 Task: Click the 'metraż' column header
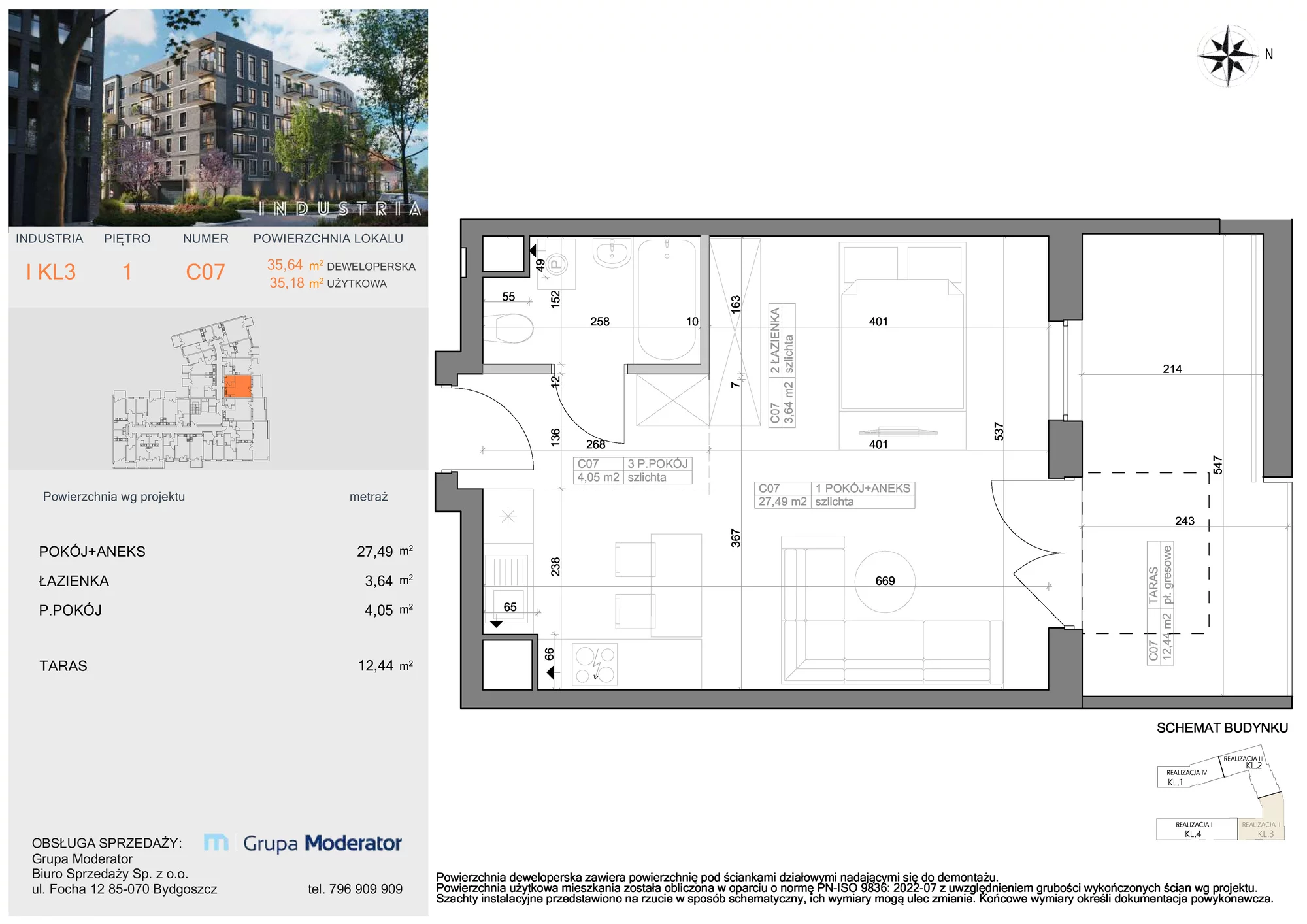tap(369, 497)
